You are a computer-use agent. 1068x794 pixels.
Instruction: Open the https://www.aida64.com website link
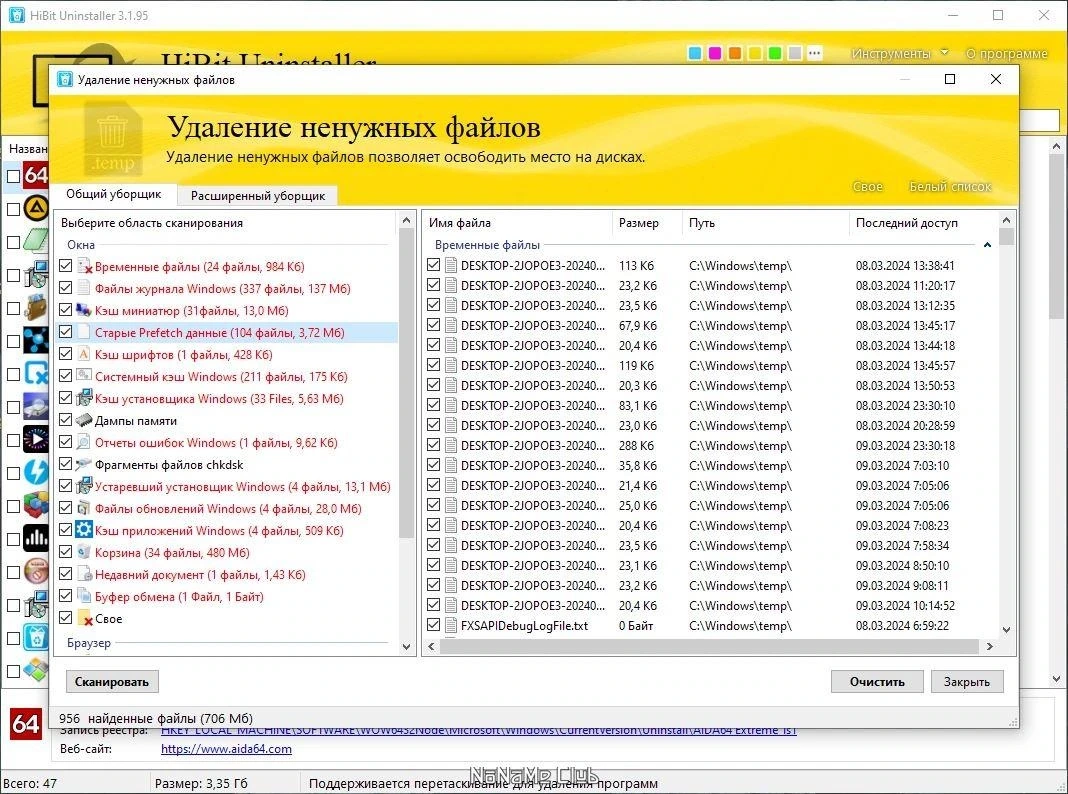coord(226,749)
